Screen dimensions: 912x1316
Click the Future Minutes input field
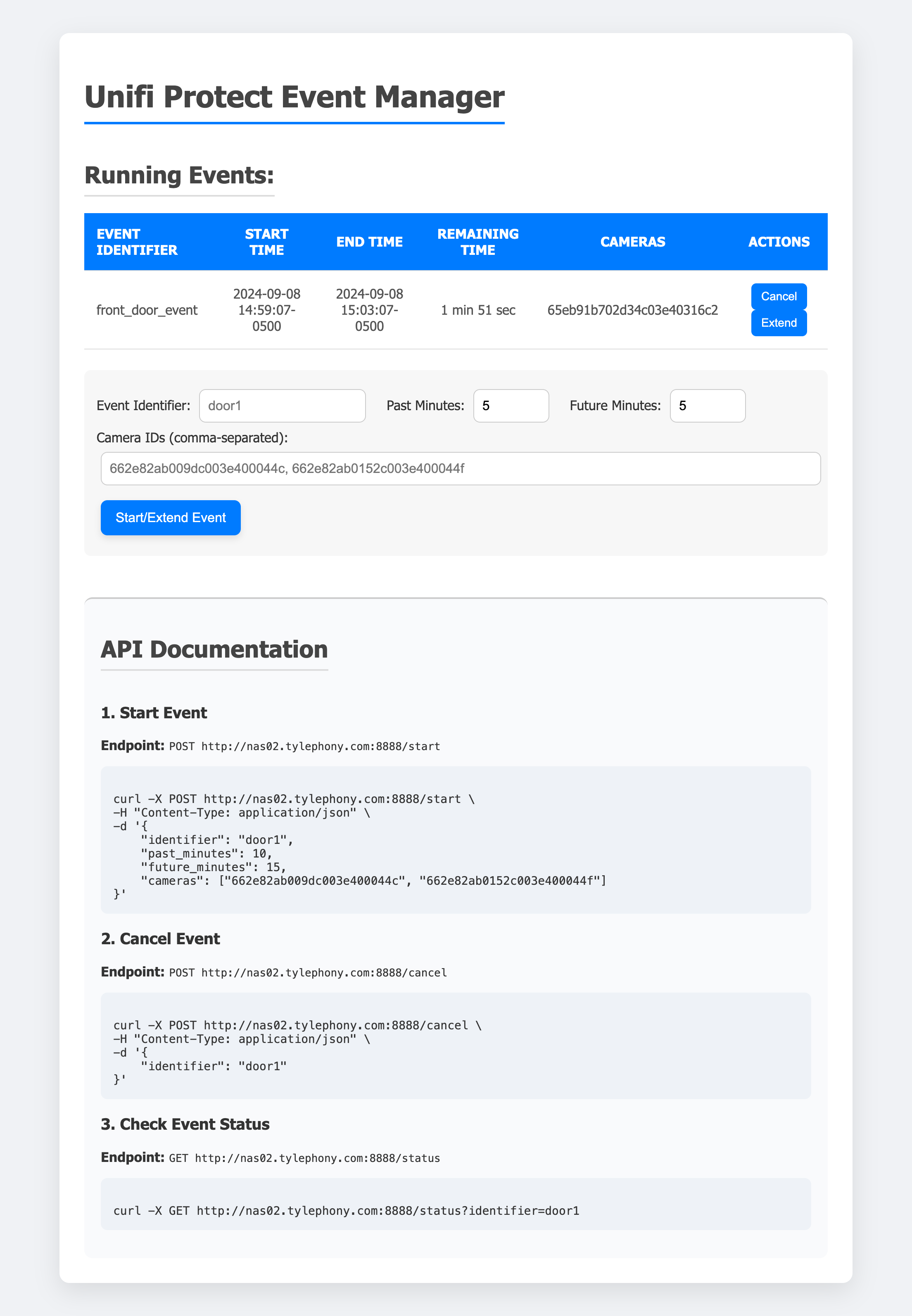coord(707,405)
